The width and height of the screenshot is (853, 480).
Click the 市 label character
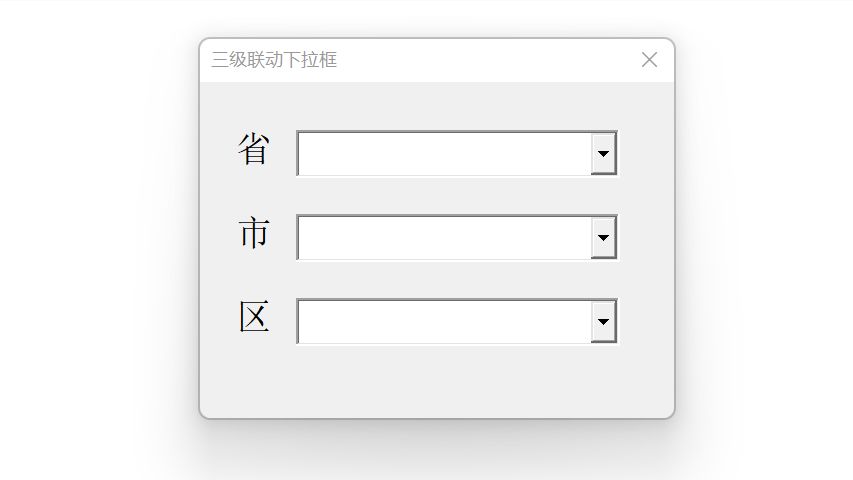253,234
